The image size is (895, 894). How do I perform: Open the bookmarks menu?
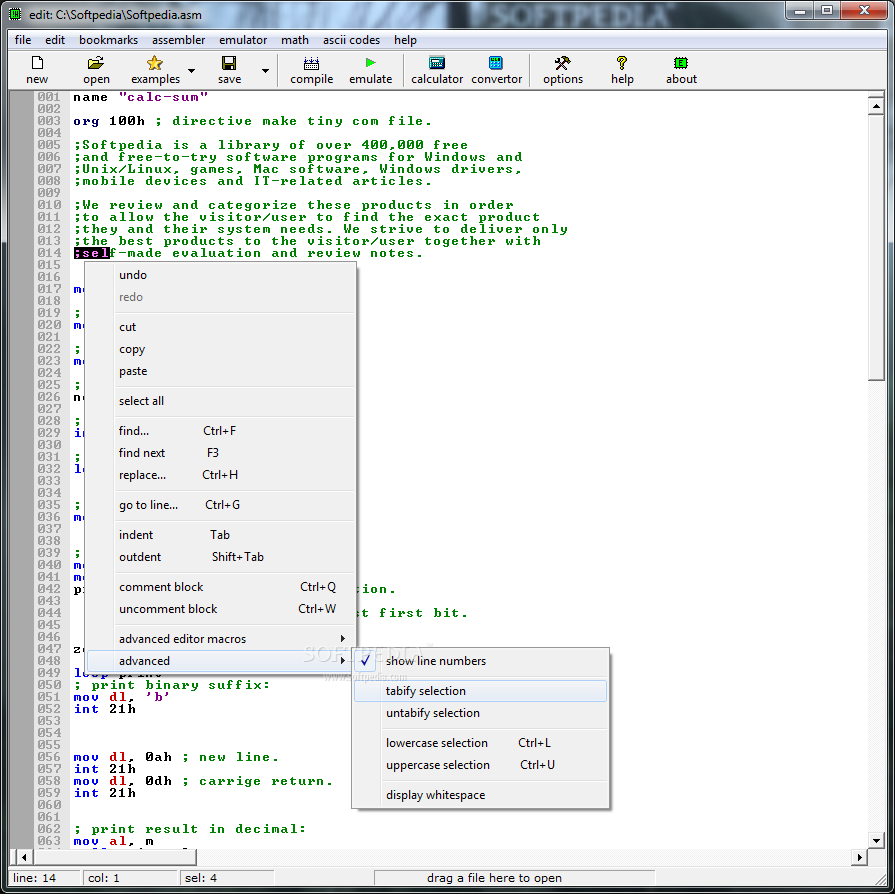(x=108, y=40)
